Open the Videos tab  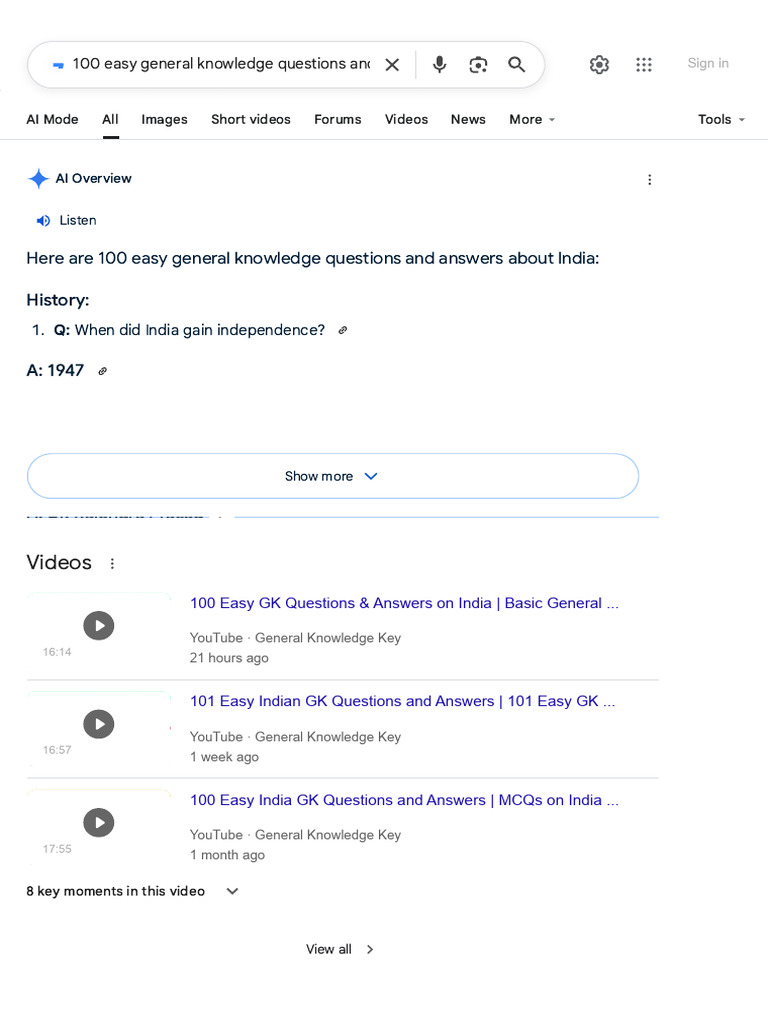click(x=406, y=120)
